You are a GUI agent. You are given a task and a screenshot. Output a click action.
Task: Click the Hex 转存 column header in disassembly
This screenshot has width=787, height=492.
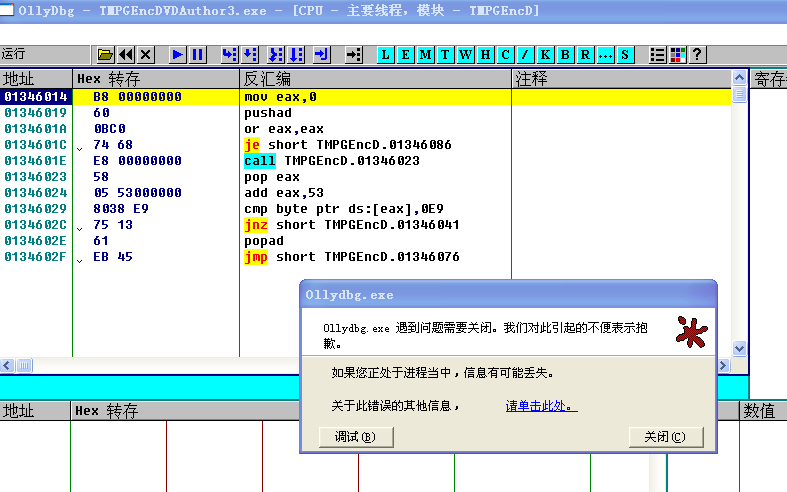tap(156, 79)
